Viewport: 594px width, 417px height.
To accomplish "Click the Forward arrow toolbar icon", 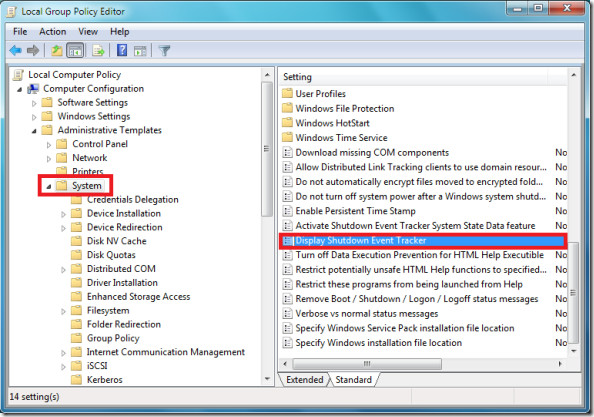I will coord(33,50).
